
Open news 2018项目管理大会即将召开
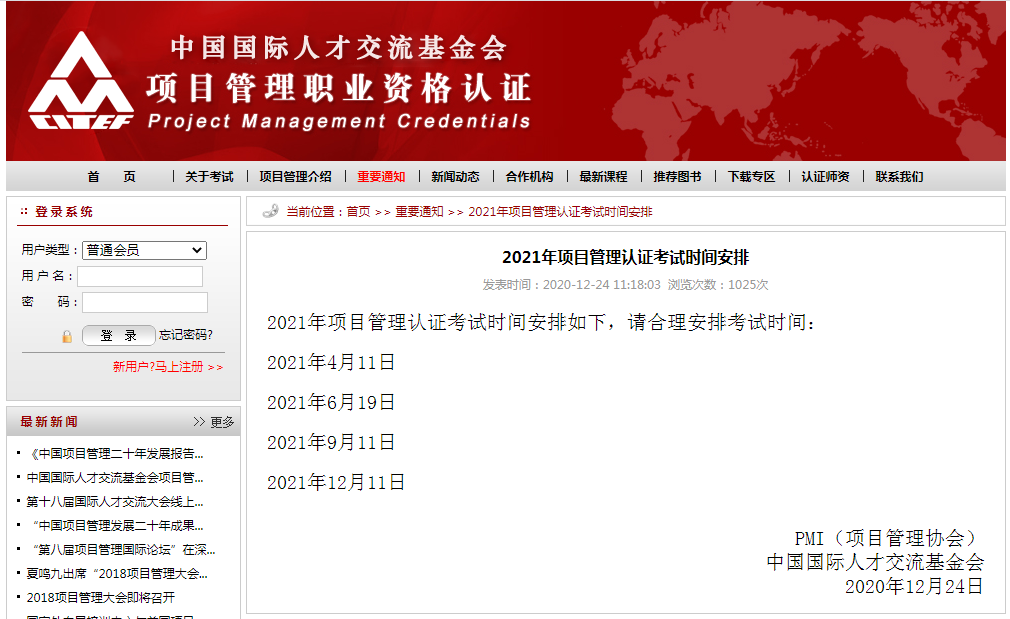[x=100, y=597]
